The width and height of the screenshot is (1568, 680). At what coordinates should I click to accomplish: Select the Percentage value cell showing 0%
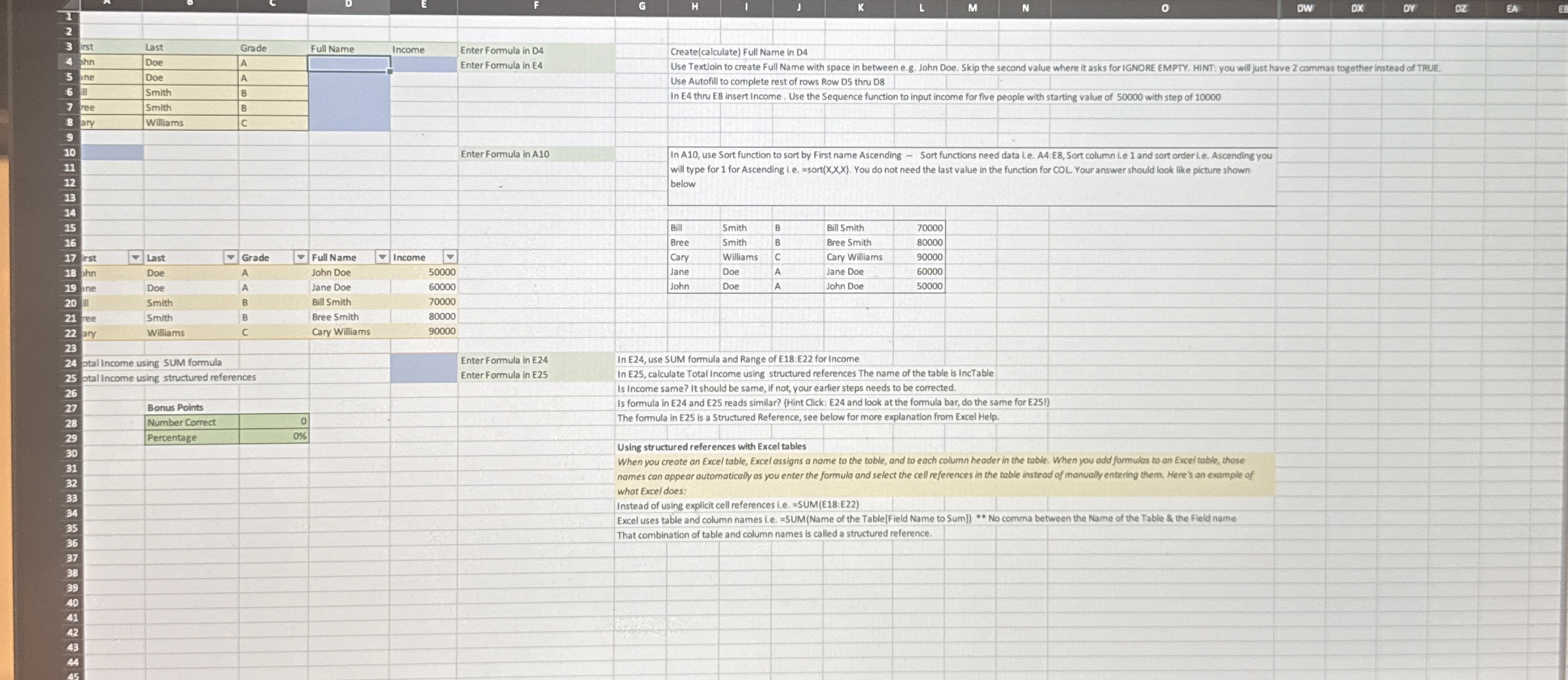click(274, 437)
